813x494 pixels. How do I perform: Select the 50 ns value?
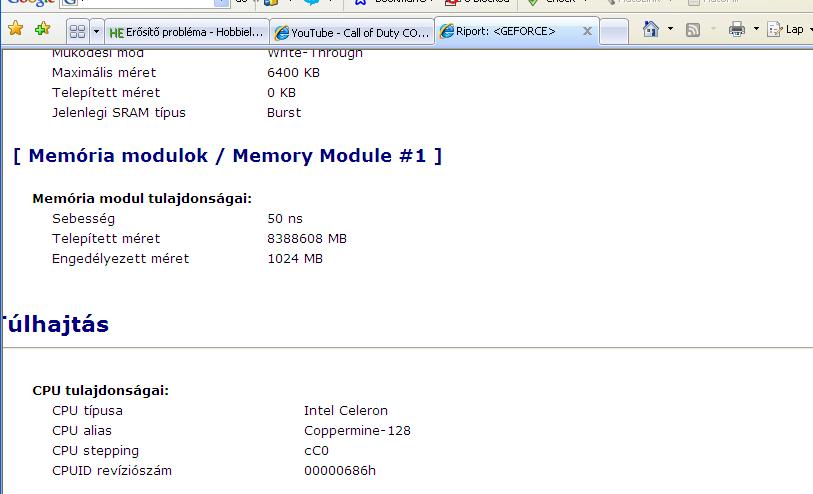285,219
